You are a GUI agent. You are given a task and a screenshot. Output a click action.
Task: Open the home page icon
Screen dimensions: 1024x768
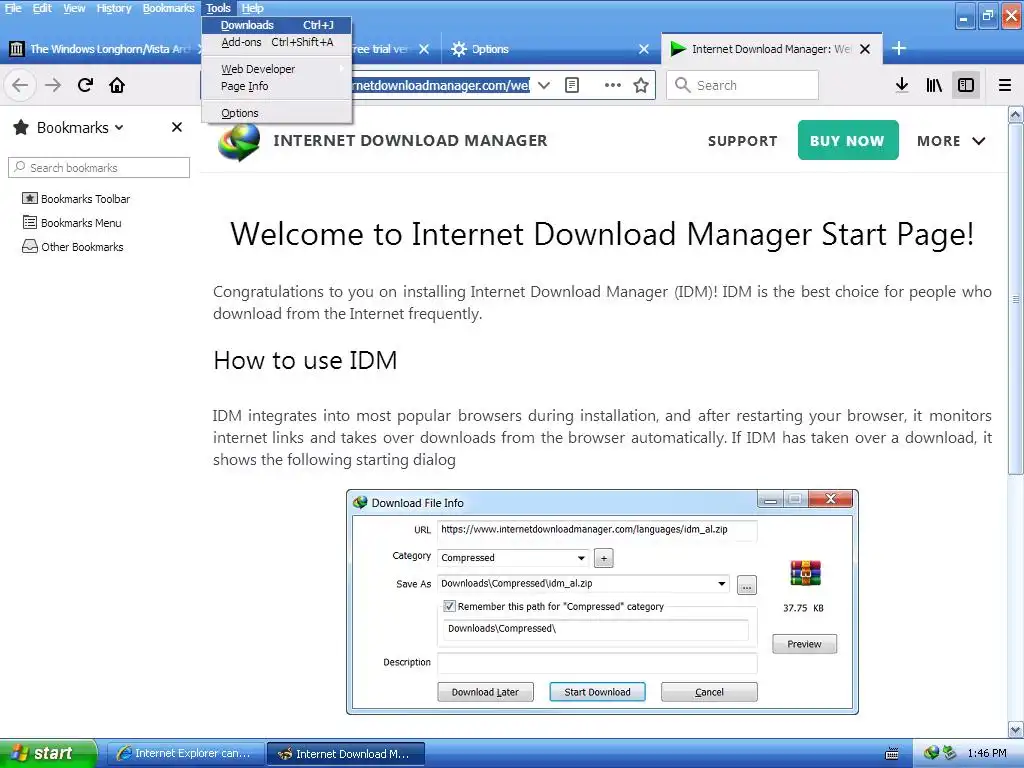pos(117,85)
